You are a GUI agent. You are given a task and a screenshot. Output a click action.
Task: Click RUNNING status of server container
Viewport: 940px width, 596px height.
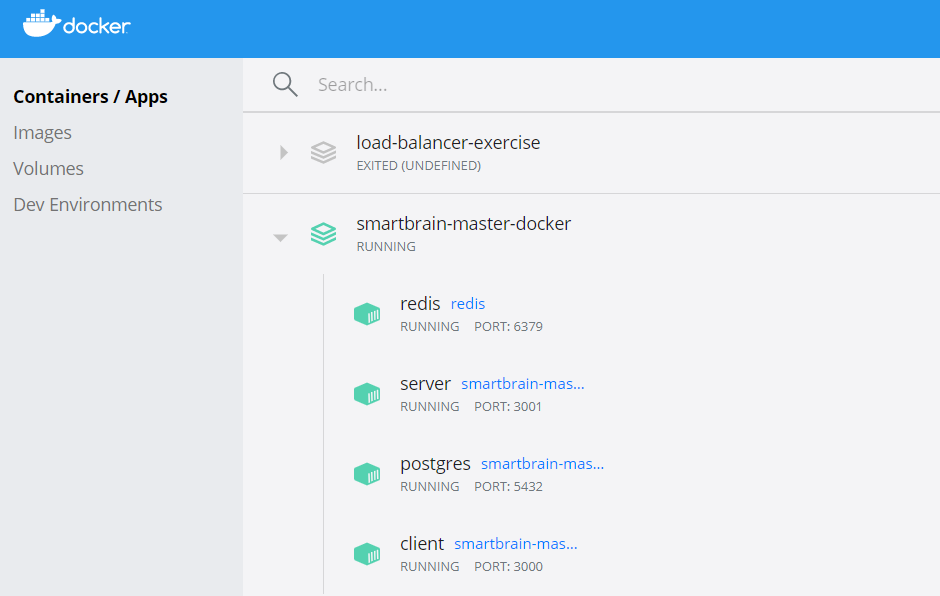point(430,407)
